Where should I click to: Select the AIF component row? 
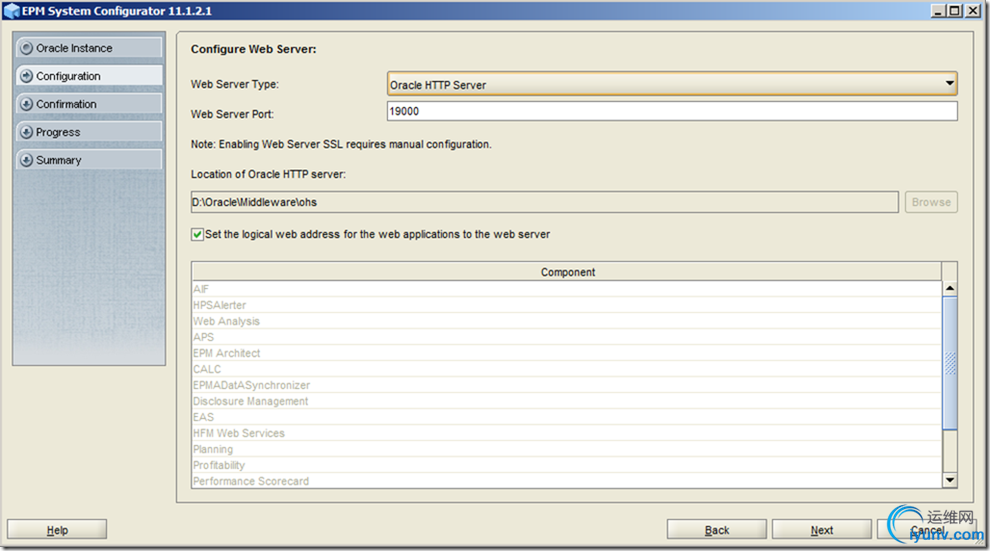[566, 289]
